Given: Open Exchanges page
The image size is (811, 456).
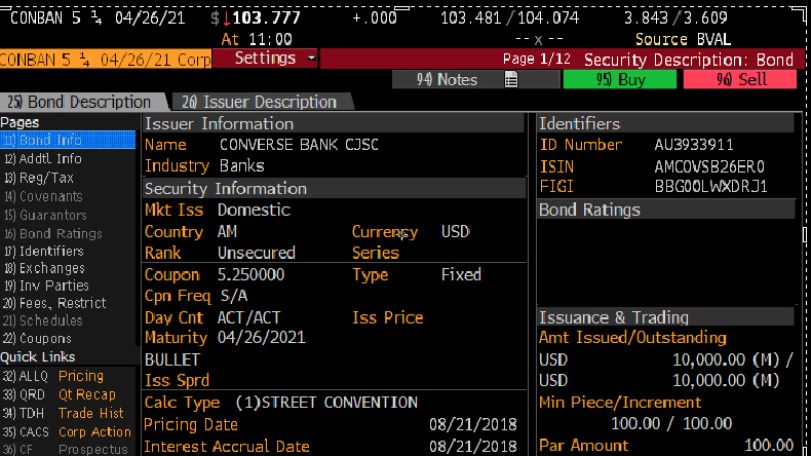Looking at the screenshot, I should [44, 268].
